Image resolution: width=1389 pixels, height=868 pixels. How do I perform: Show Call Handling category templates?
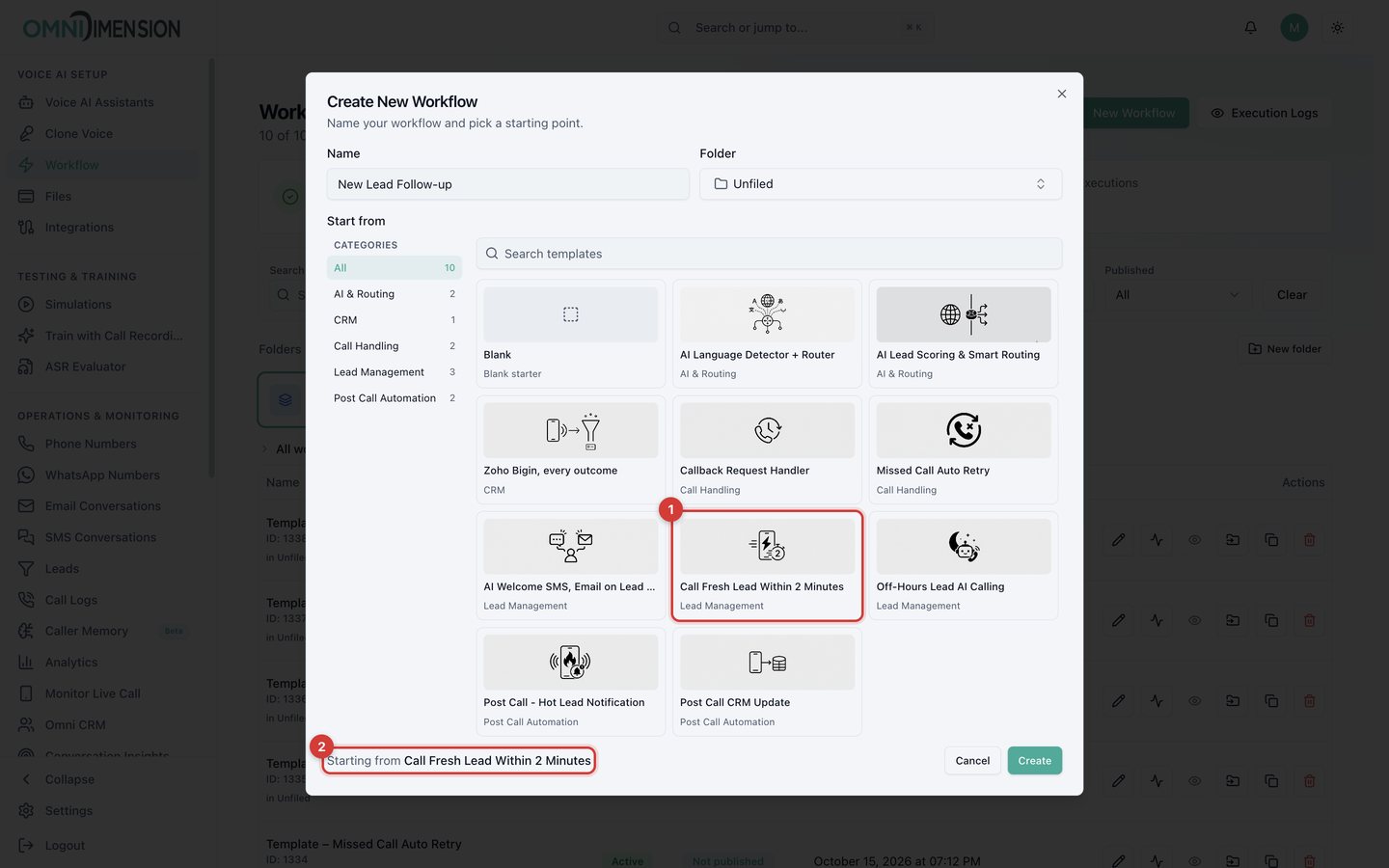click(395, 346)
